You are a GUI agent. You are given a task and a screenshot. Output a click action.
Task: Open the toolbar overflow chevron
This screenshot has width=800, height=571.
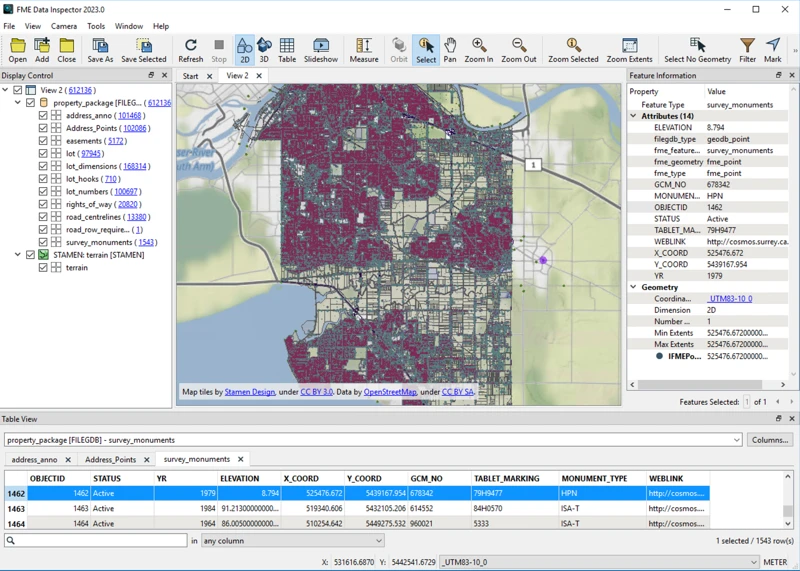pyautogui.click(x=794, y=51)
